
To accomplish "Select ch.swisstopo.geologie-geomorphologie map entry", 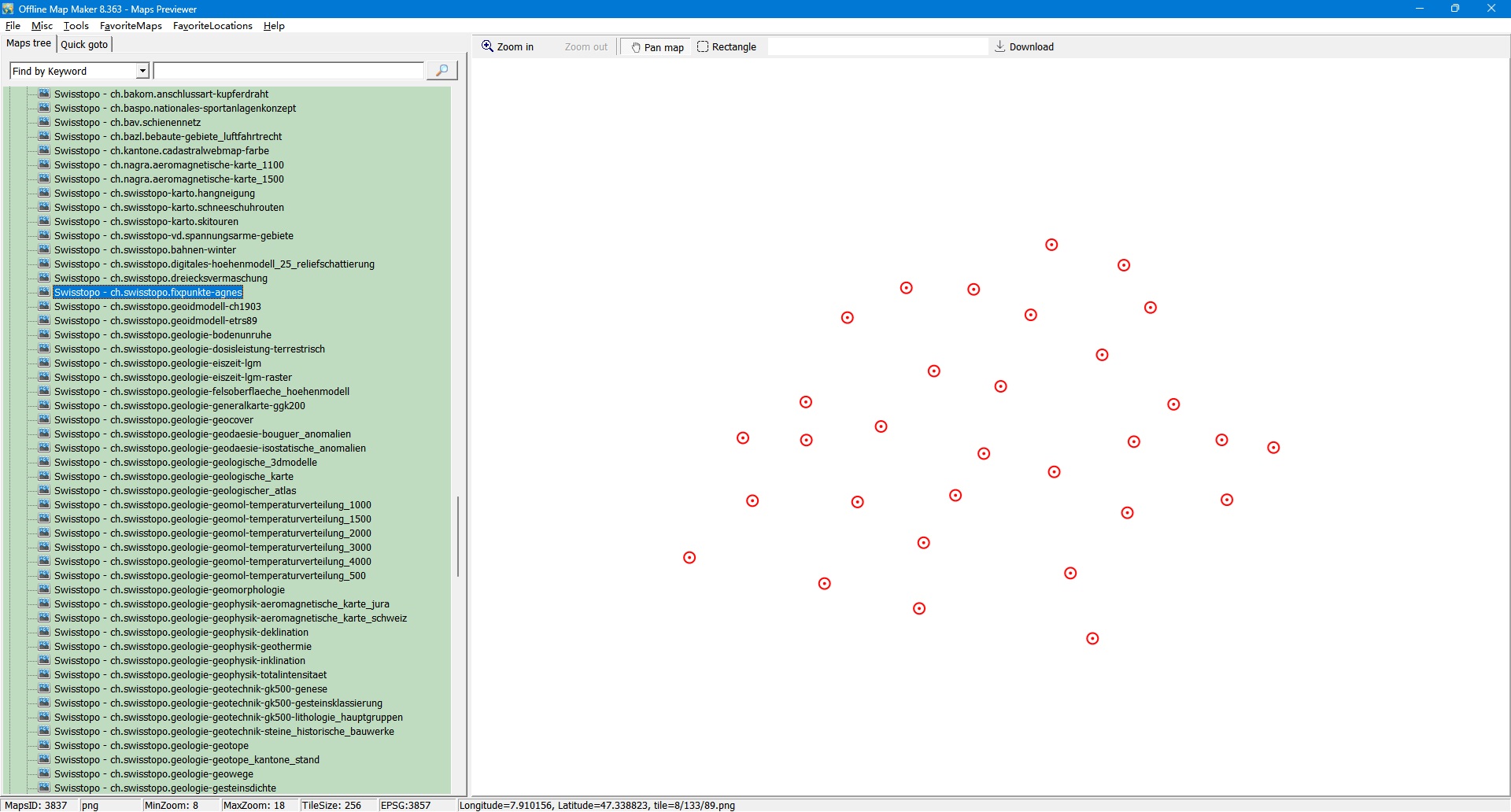I will tap(169, 590).
